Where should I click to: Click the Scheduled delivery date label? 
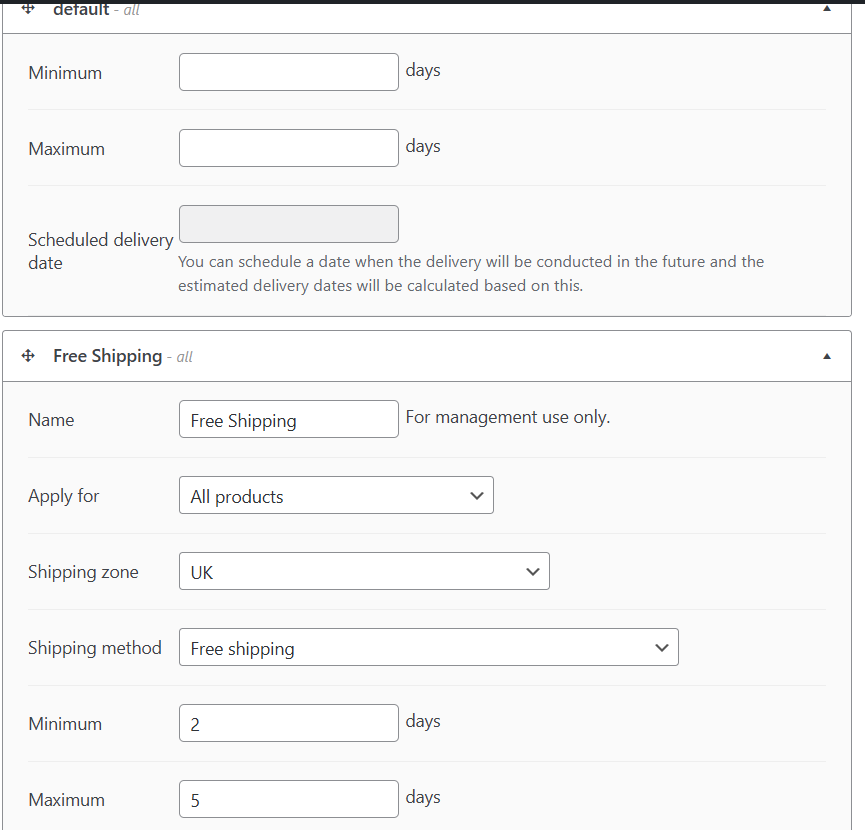[100, 251]
